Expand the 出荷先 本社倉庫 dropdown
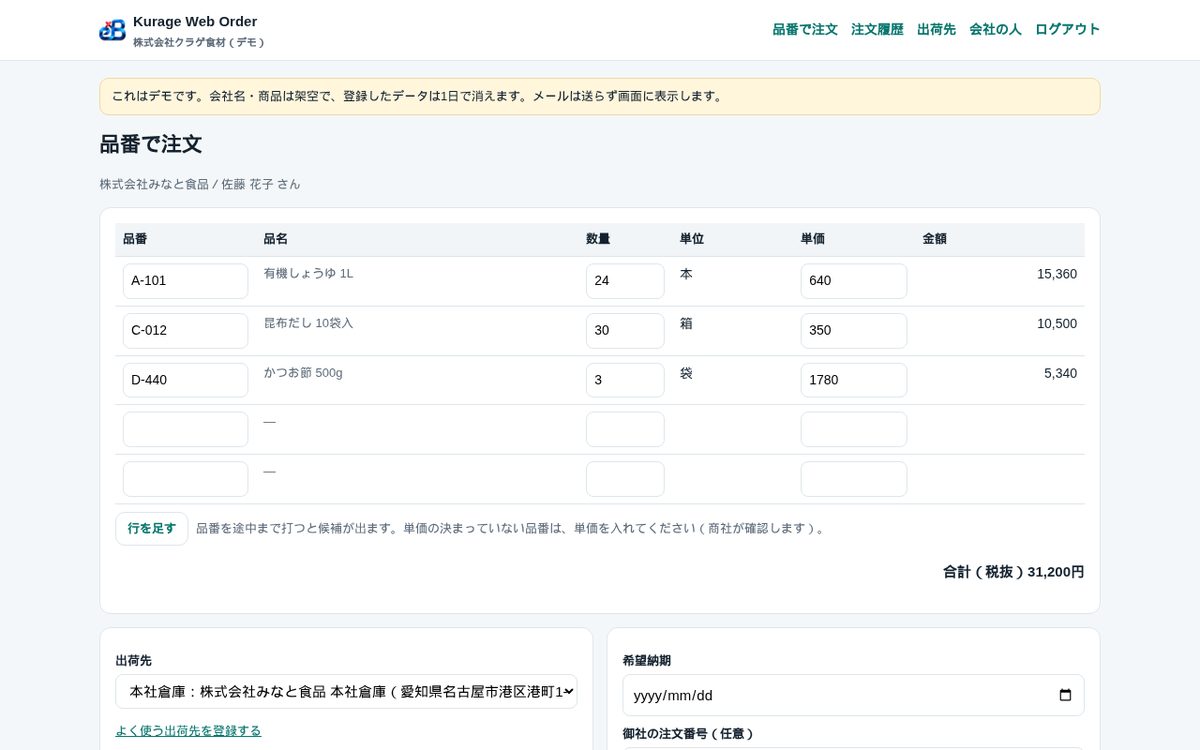This screenshot has width=1200, height=750. (346, 692)
